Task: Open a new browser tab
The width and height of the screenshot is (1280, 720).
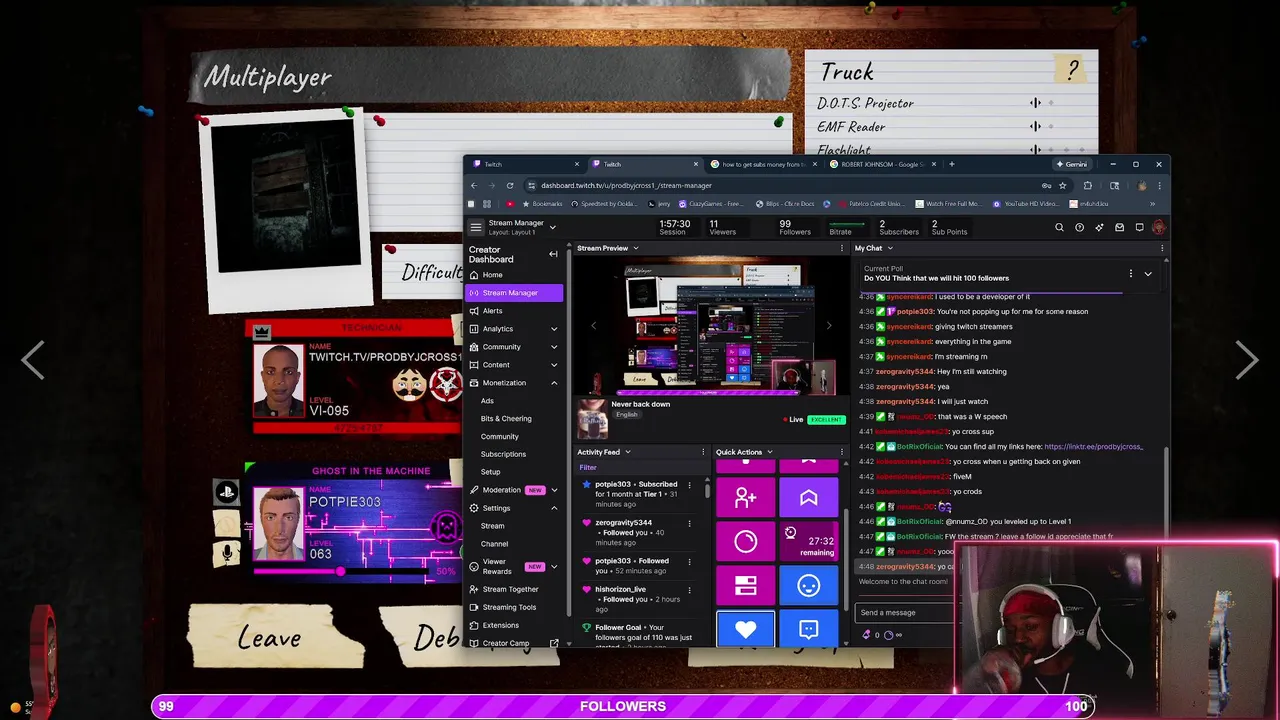Action: (x=951, y=164)
